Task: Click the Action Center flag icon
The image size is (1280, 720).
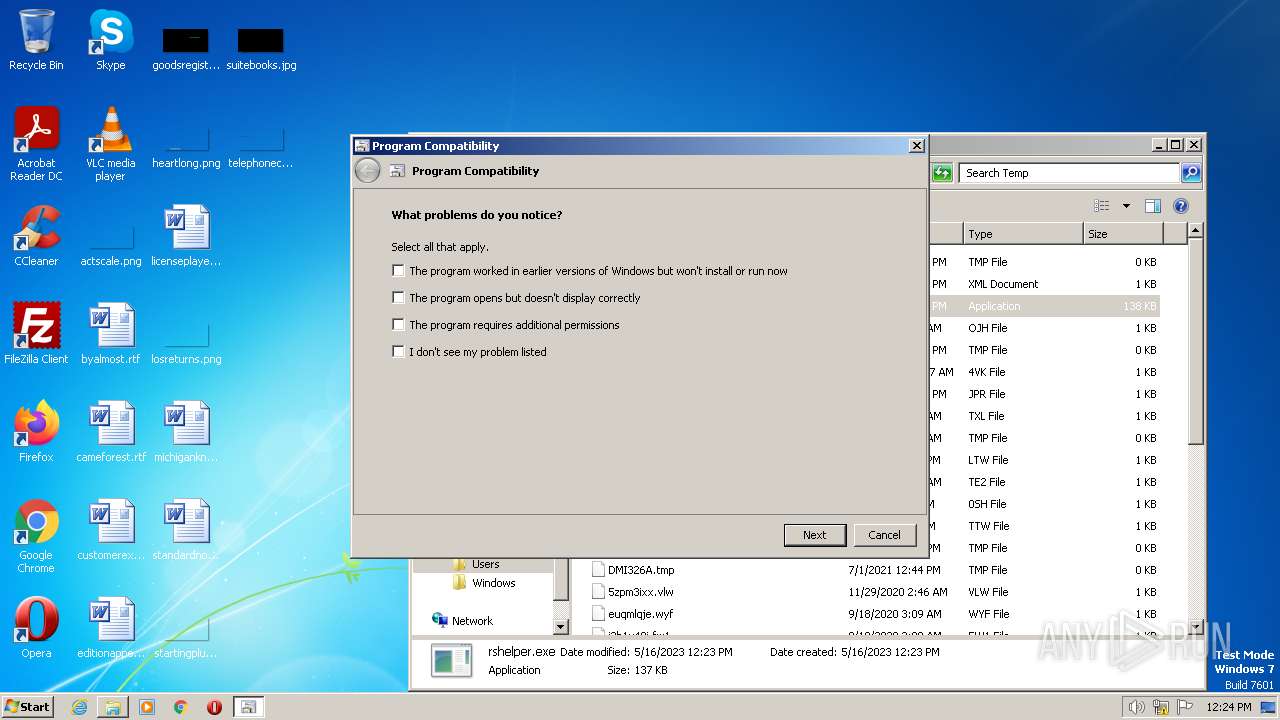Action: pyautogui.click(x=1185, y=707)
